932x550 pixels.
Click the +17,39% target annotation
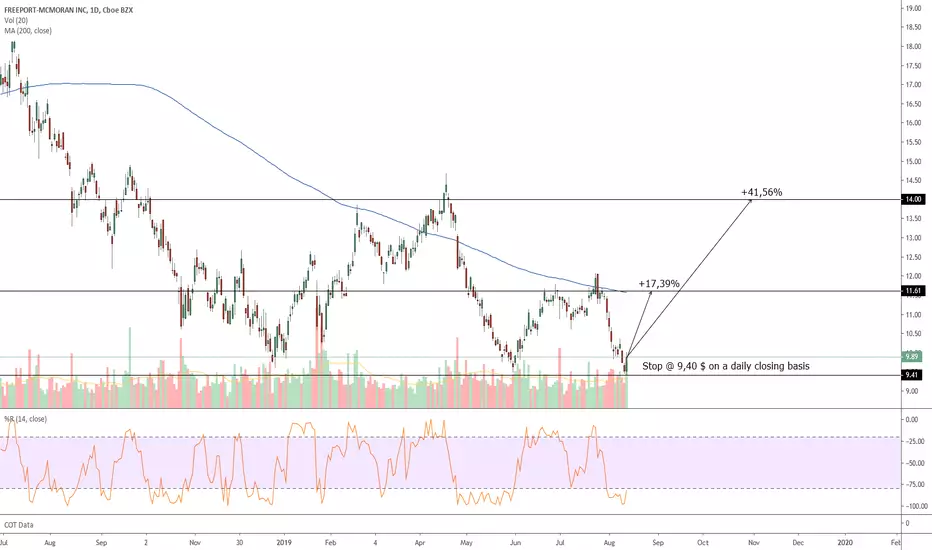[x=659, y=284]
